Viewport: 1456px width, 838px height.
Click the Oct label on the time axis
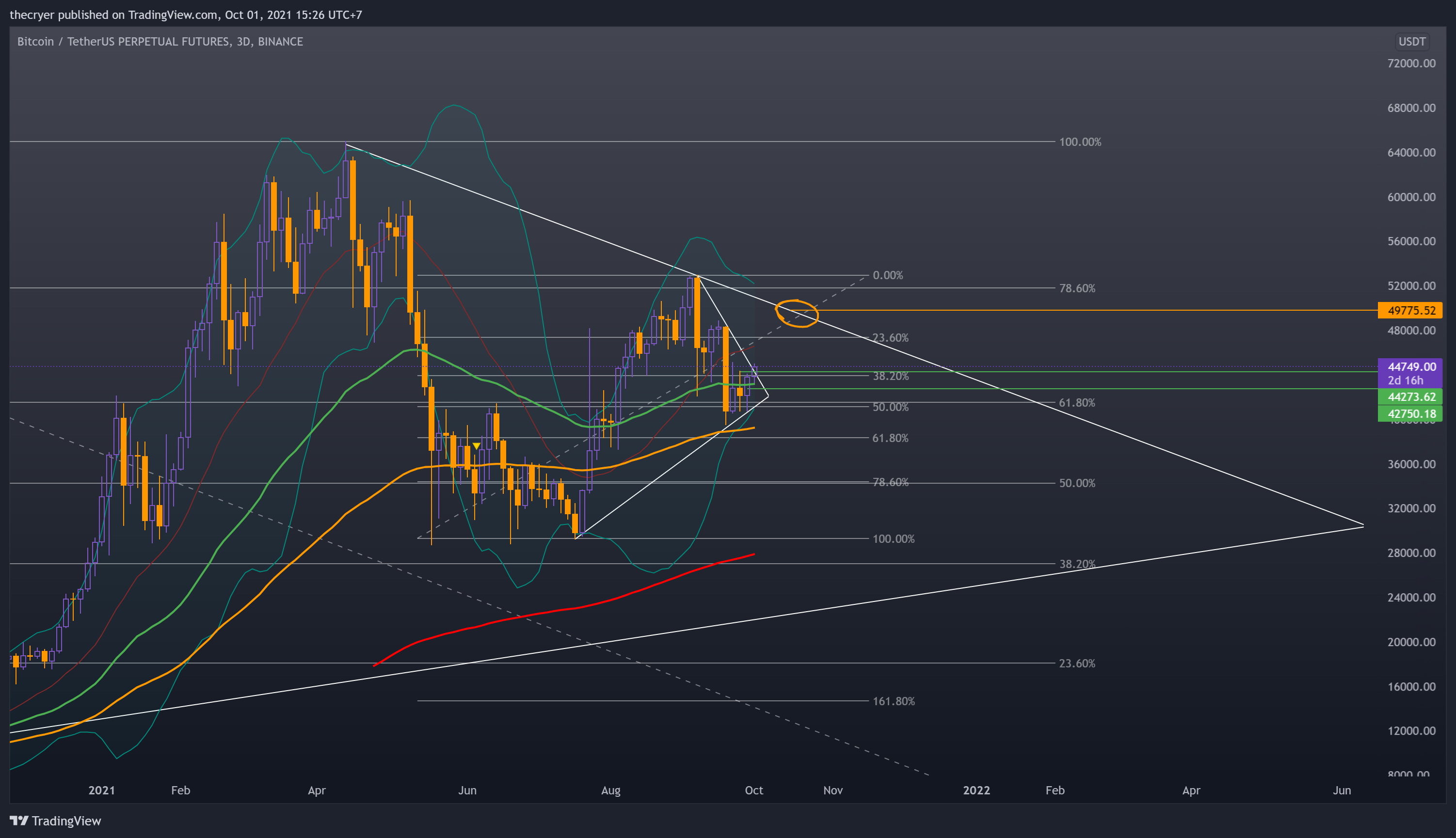click(x=753, y=790)
